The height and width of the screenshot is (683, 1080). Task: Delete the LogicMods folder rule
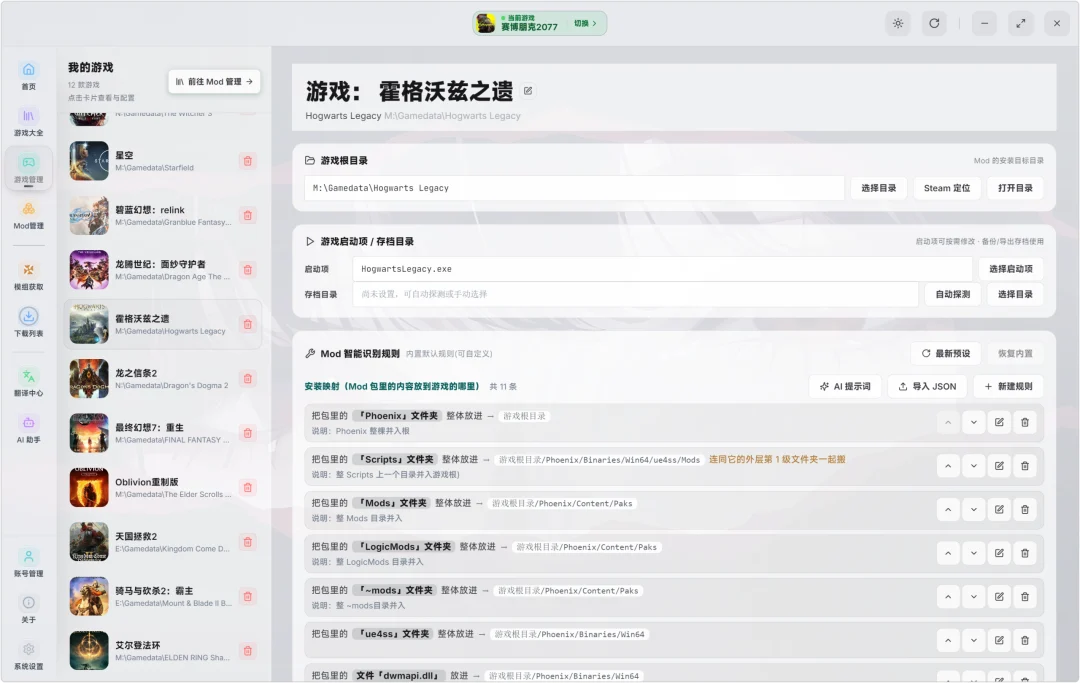coord(1025,553)
